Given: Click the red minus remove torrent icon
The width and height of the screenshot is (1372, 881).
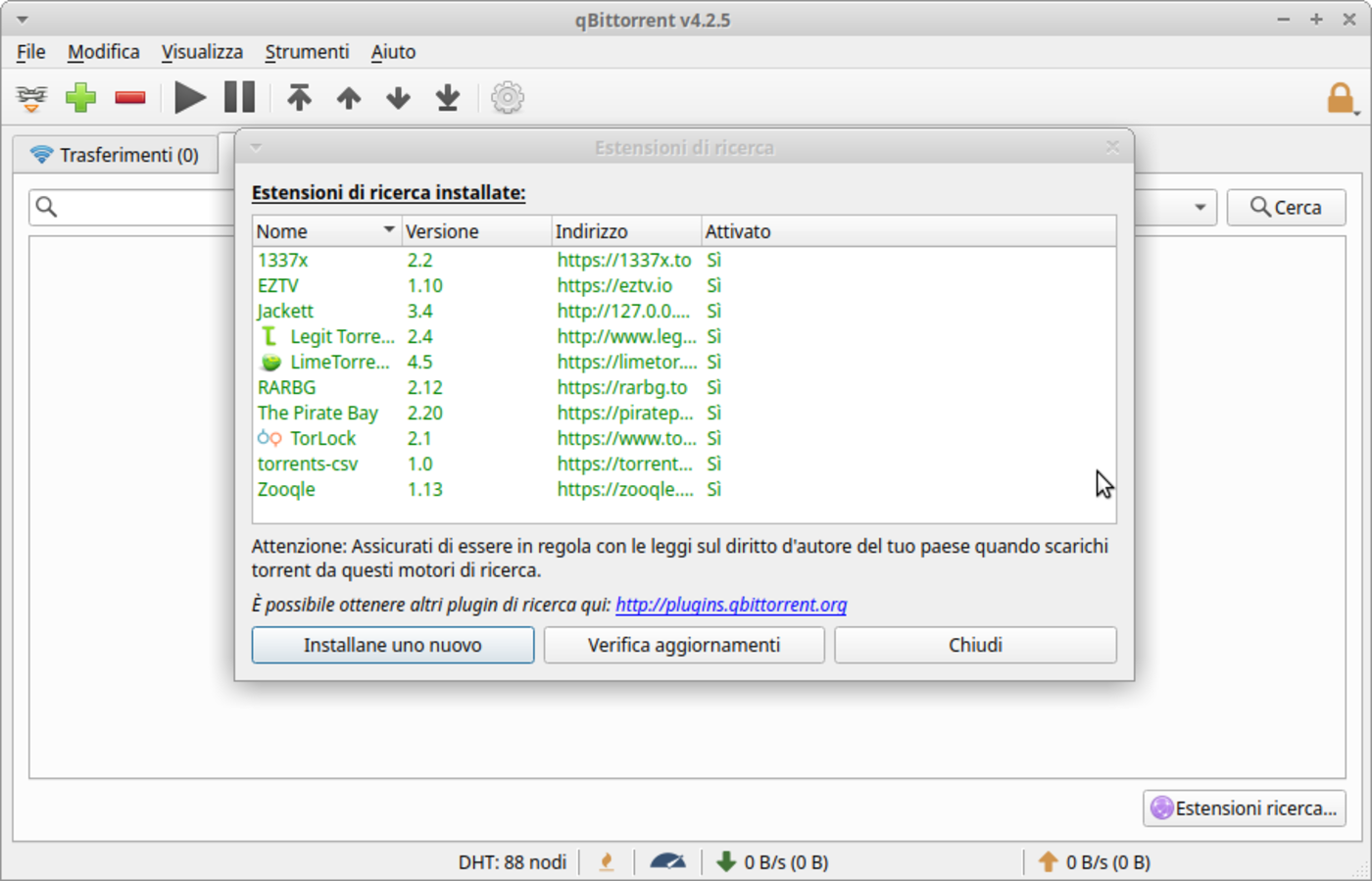Looking at the screenshot, I should tap(130, 98).
